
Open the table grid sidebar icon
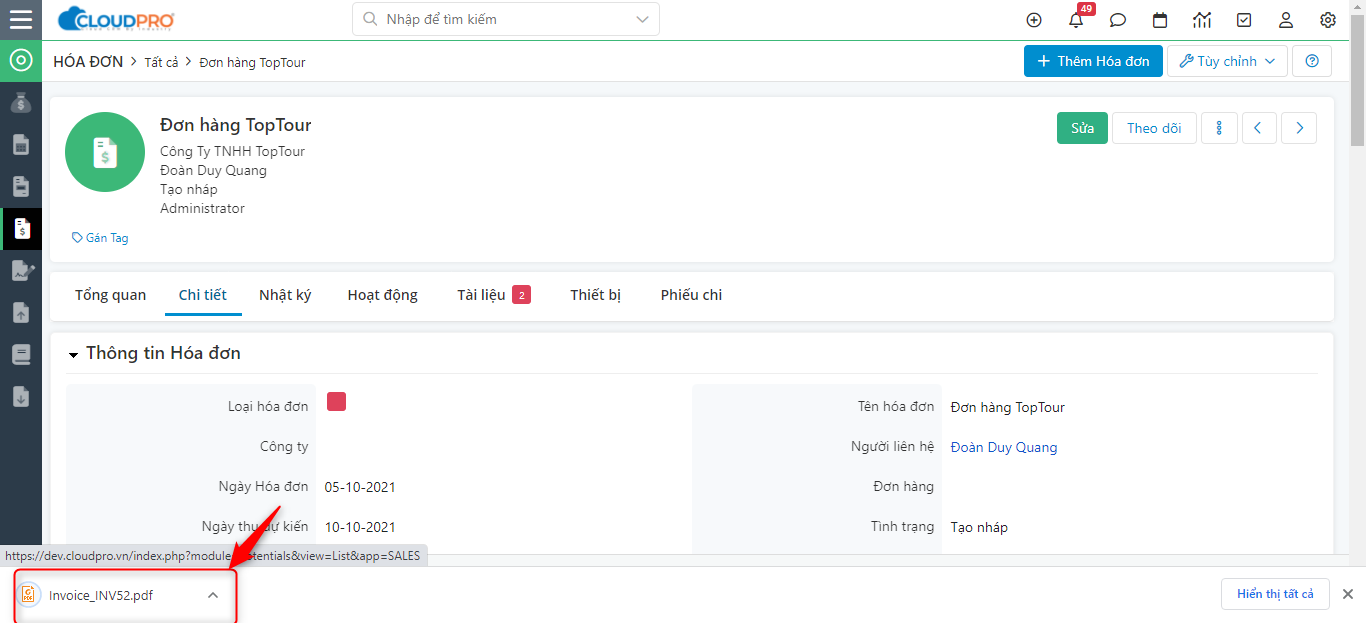(x=21, y=145)
